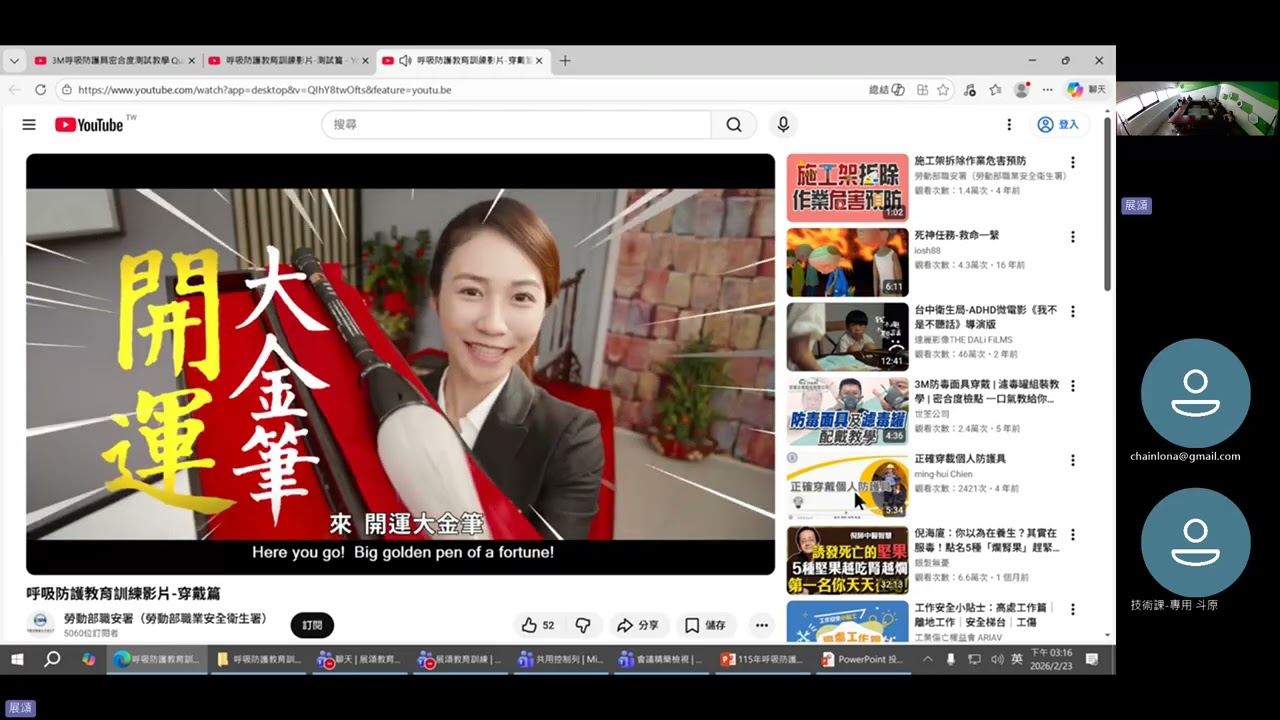Open the 正確穿戴個人防護具 video title
Image resolution: width=1280 pixels, height=720 pixels.
click(960, 459)
